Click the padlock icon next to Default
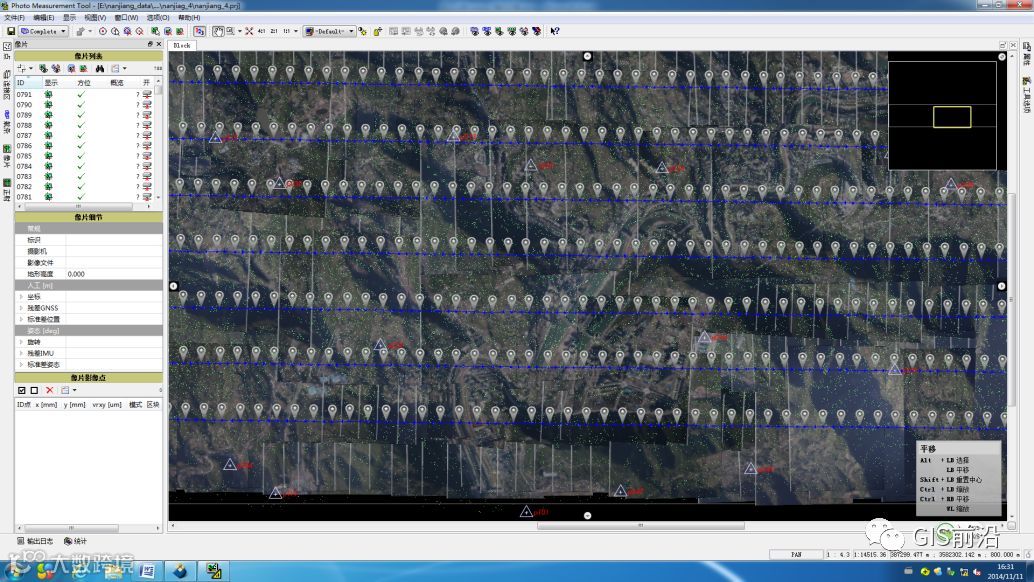 click(377, 31)
